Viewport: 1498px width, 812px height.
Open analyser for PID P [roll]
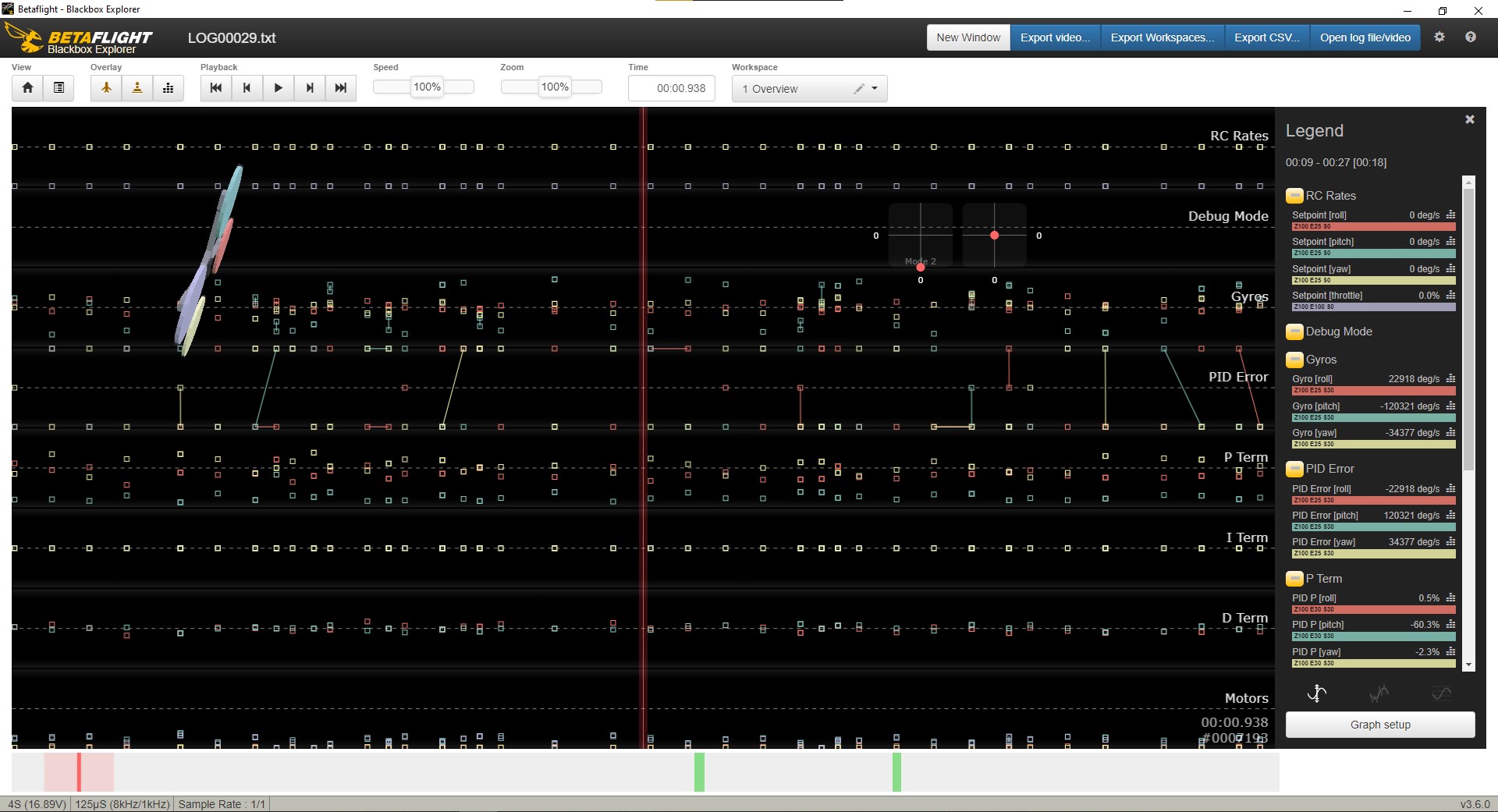(x=1450, y=597)
